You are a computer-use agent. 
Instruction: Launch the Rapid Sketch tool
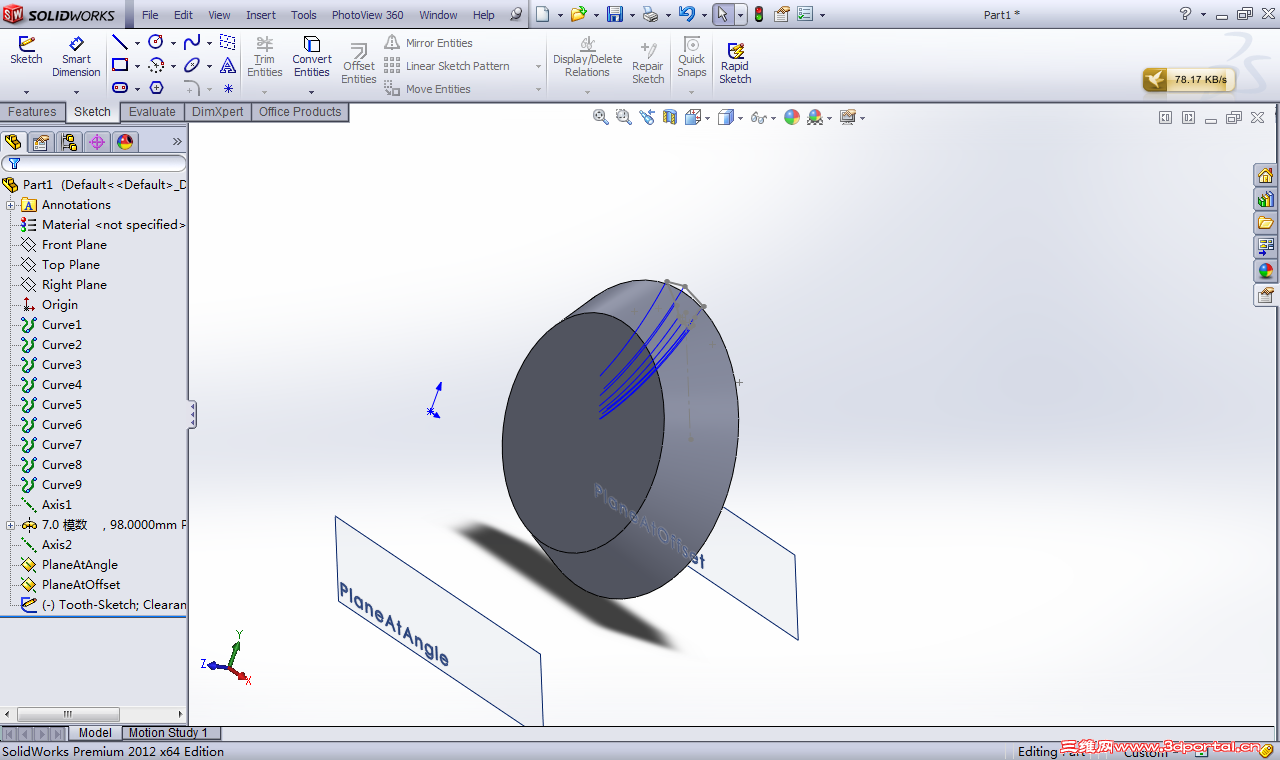735,63
